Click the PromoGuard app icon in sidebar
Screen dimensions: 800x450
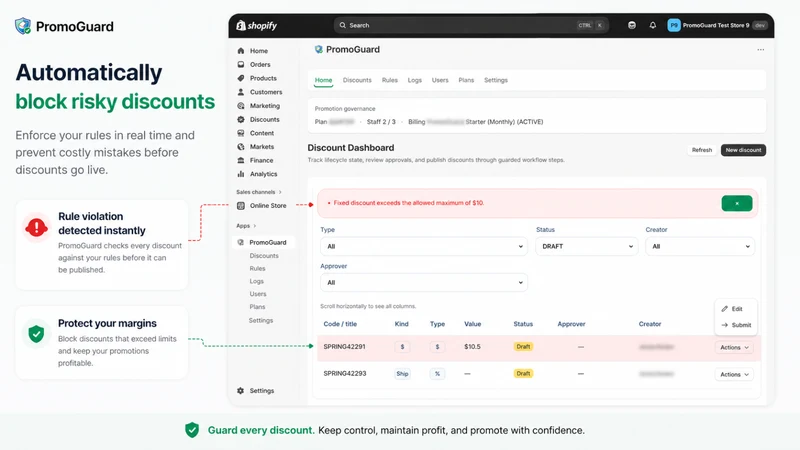(241, 242)
